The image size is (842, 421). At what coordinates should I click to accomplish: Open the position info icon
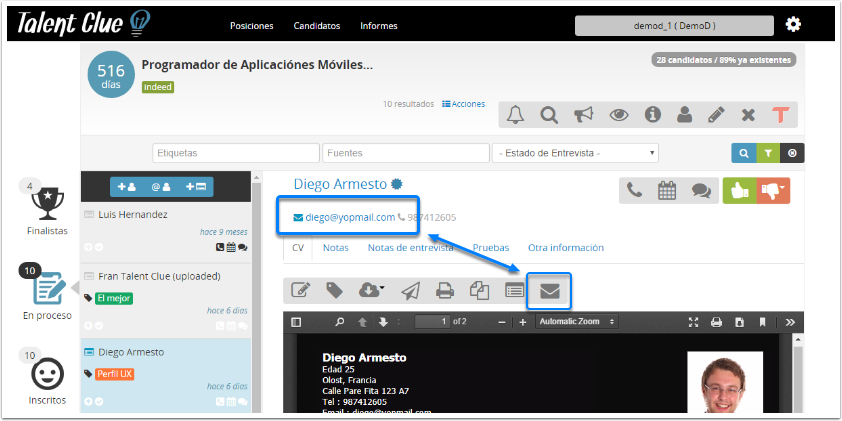click(652, 115)
